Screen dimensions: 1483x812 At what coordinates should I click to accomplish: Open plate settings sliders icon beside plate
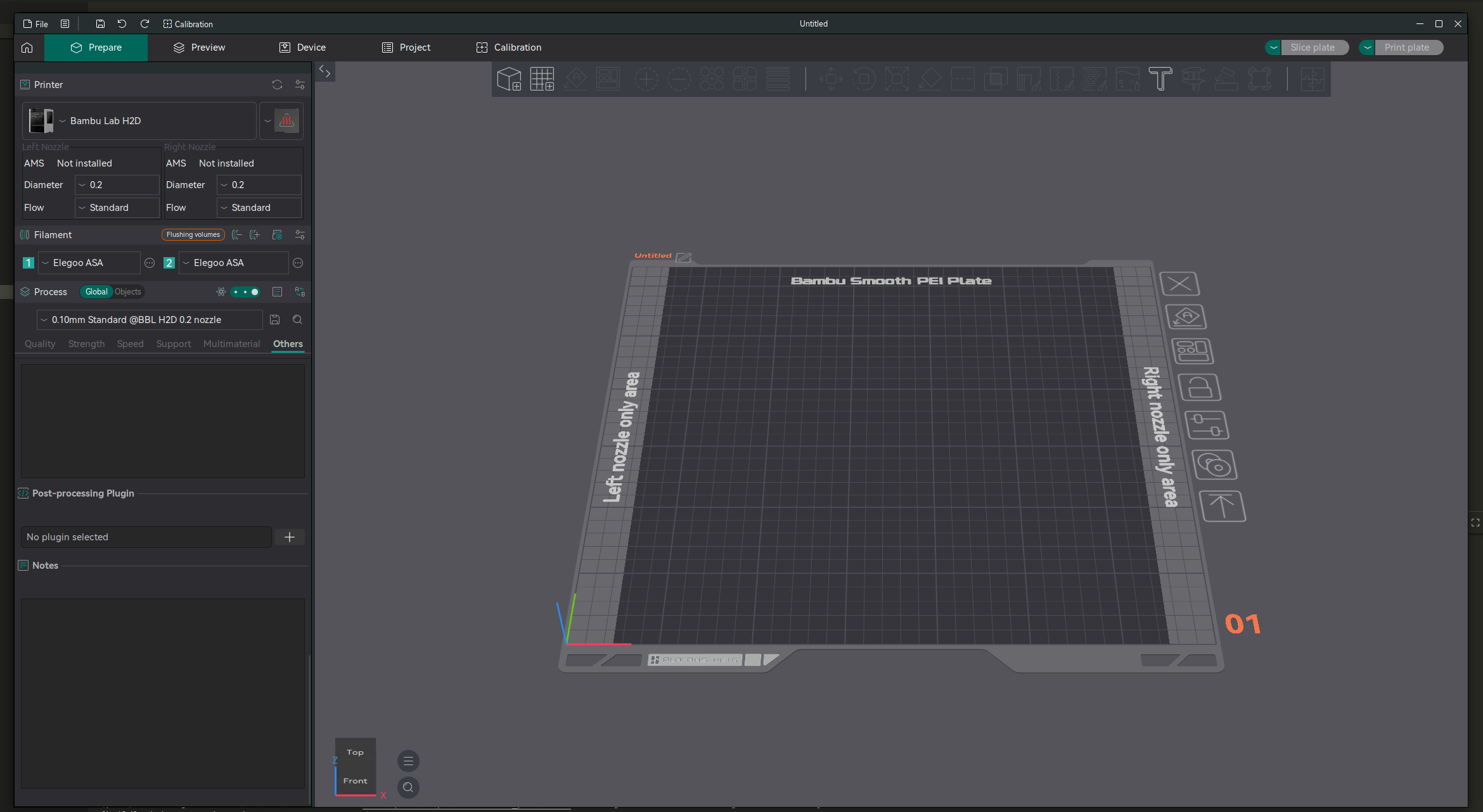coord(1207,425)
